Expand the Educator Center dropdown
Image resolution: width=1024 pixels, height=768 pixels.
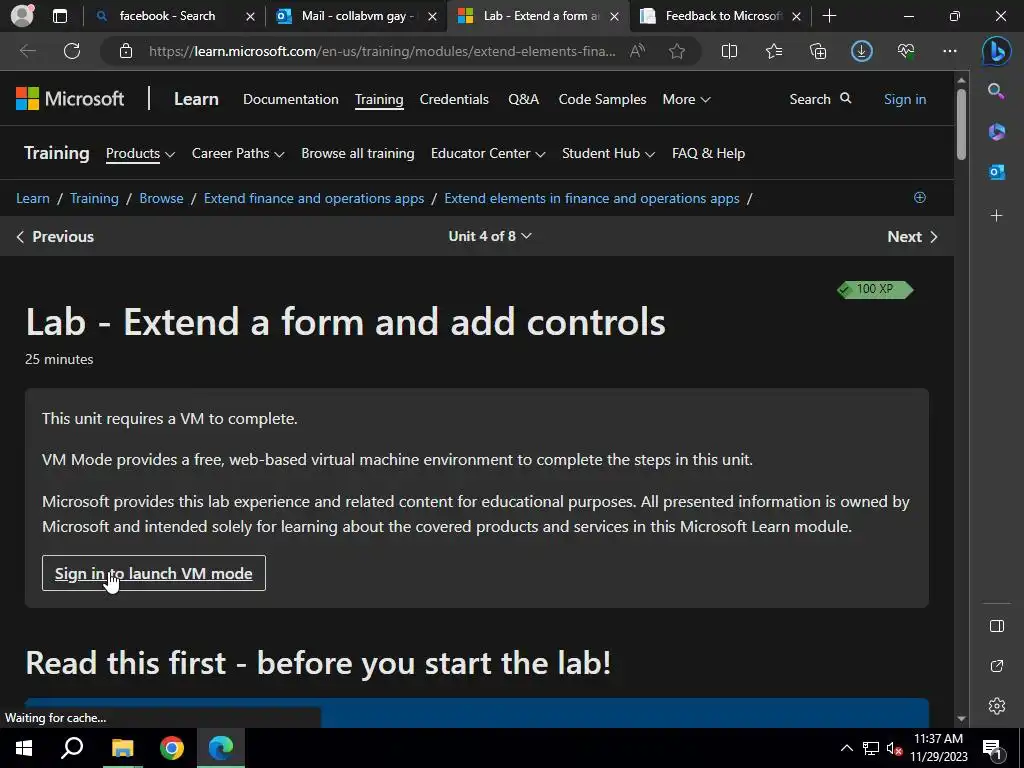(x=488, y=153)
